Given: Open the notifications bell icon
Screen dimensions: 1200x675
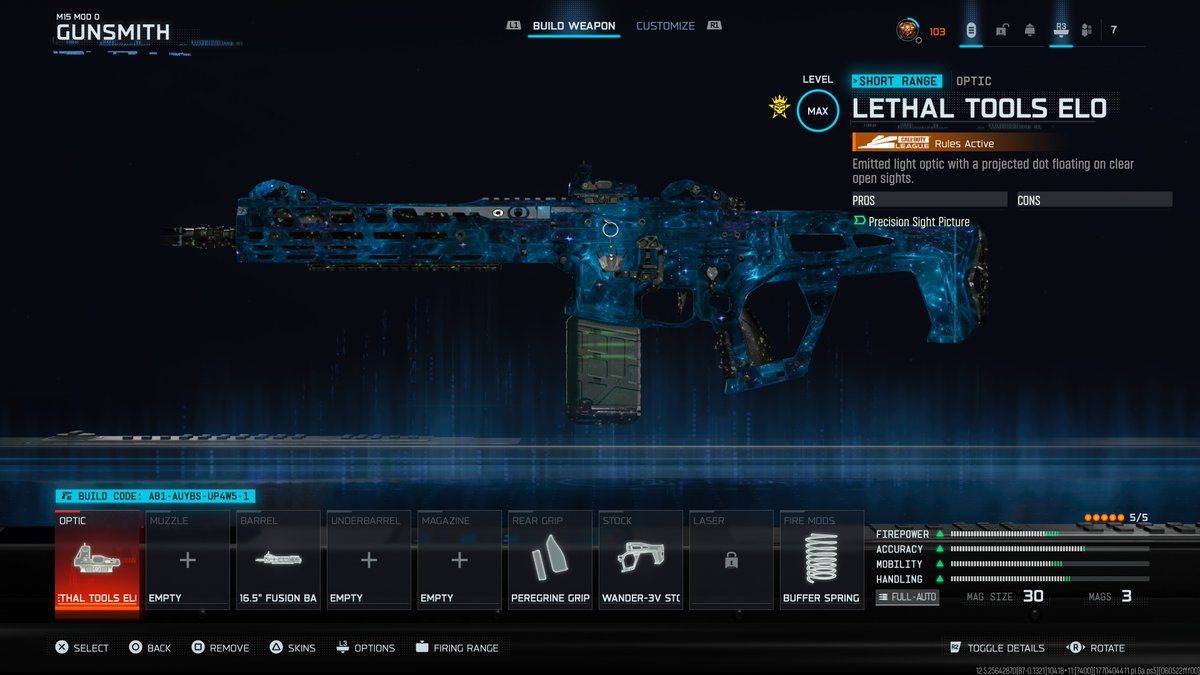Looking at the screenshot, I should point(1030,30).
